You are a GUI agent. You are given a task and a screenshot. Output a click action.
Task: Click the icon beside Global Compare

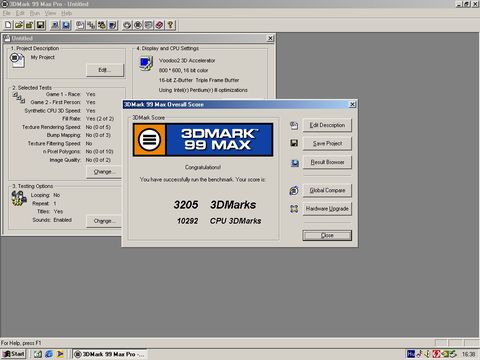pyautogui.click(x=294, y=190)
